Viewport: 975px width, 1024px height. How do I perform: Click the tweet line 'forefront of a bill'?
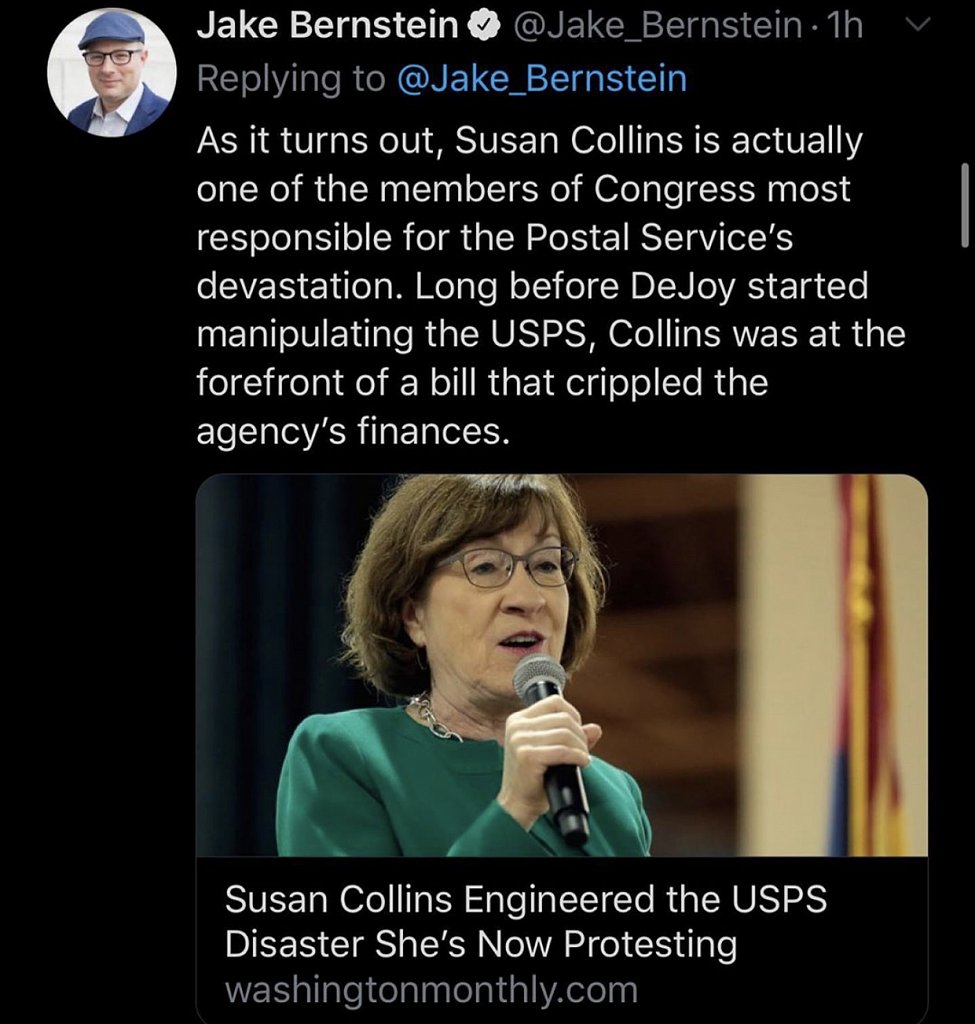coord(482,382)
